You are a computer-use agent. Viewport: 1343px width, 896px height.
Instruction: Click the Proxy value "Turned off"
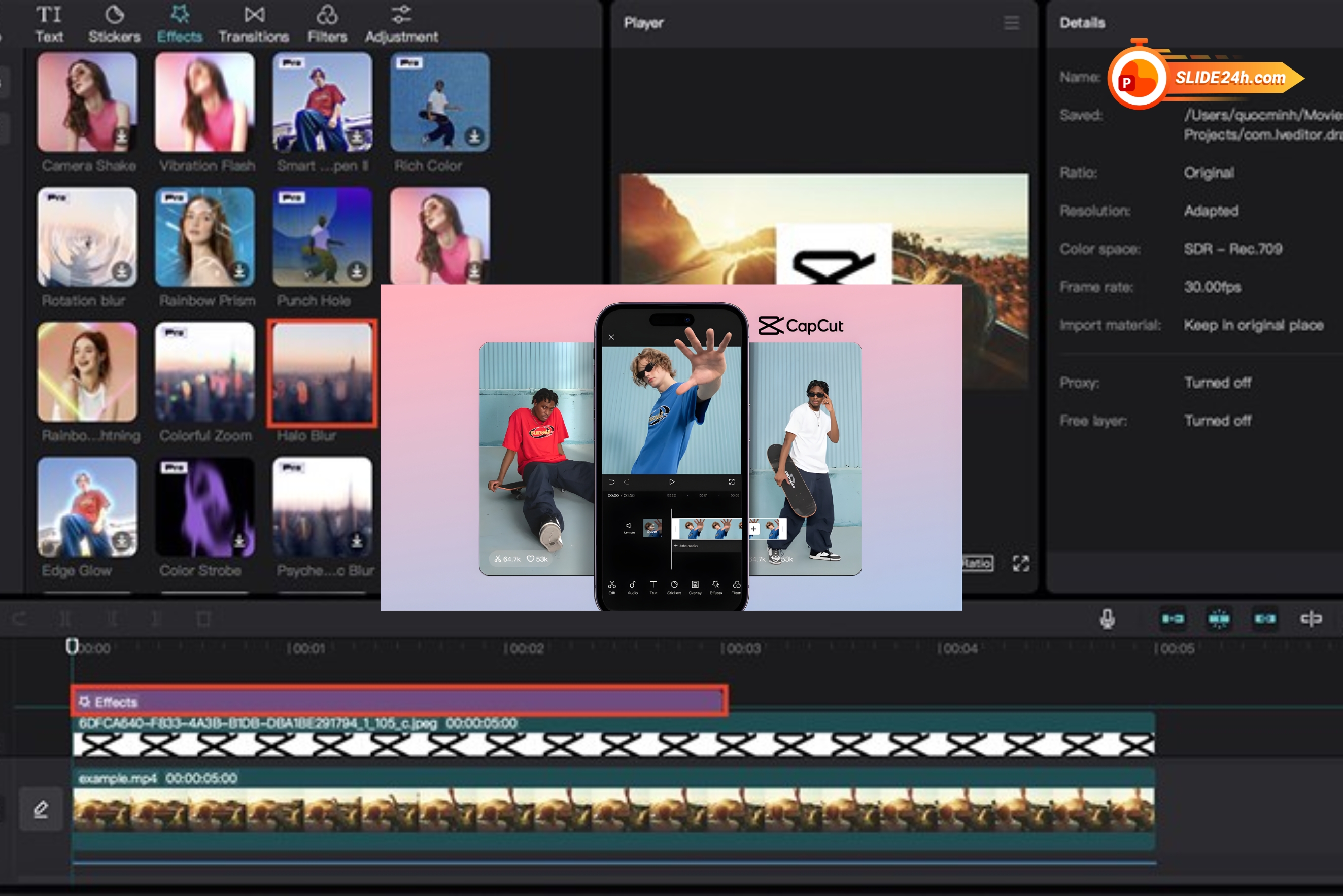[1217, 382]
